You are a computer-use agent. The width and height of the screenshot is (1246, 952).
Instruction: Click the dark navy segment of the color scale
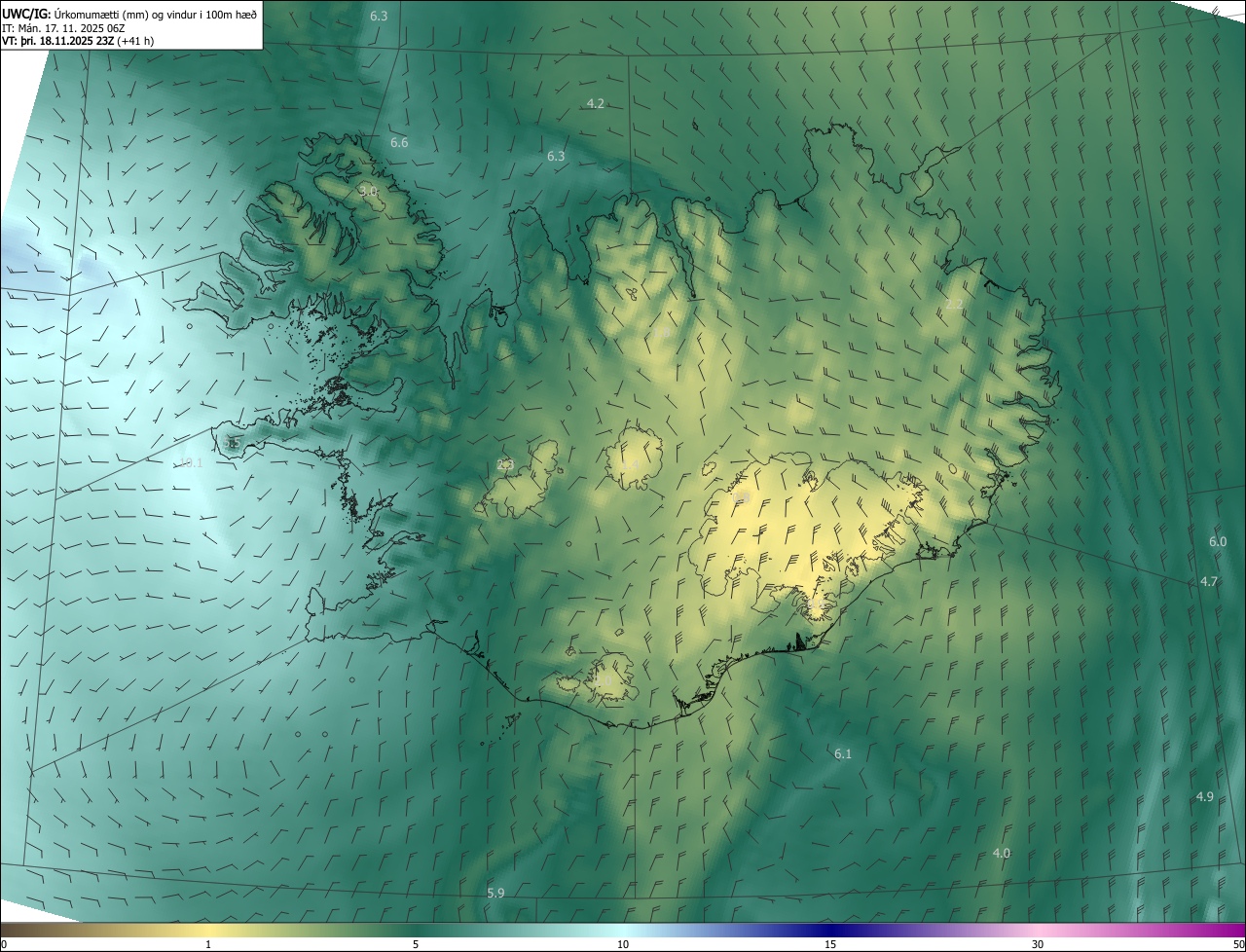(x=830, y=930)
